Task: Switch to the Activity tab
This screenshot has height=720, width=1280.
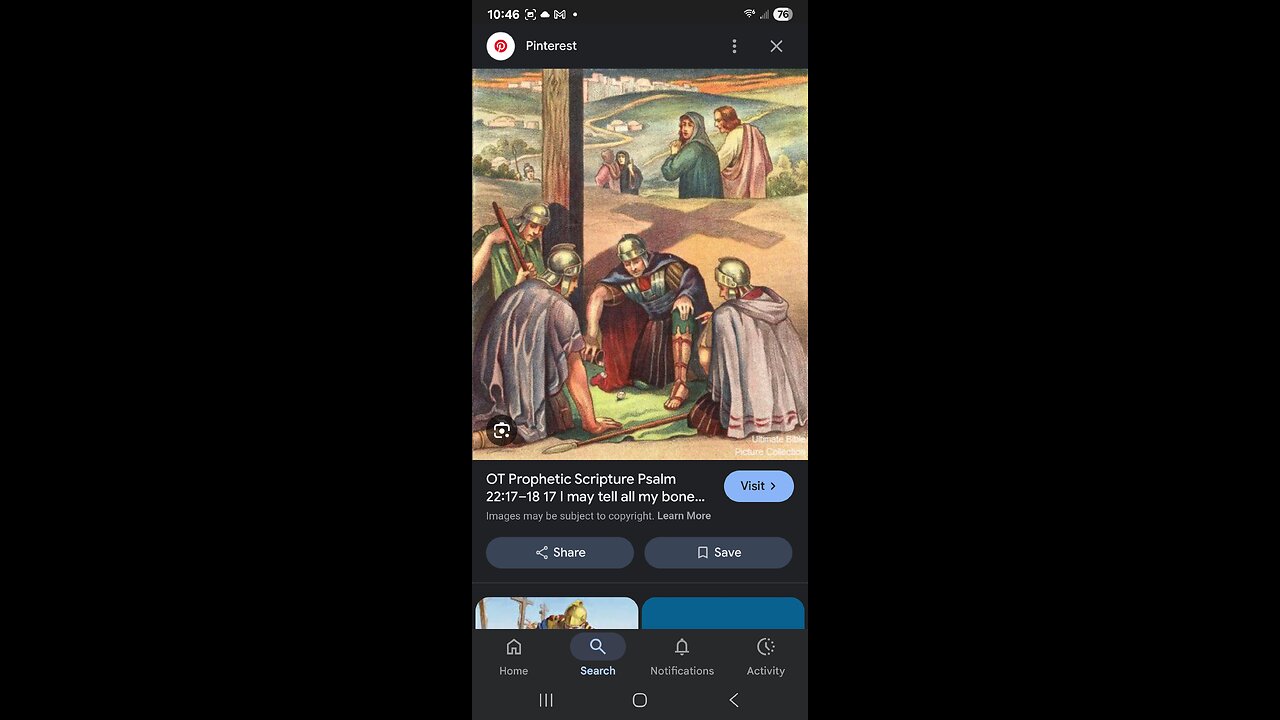Action: [x=766, y=656]
